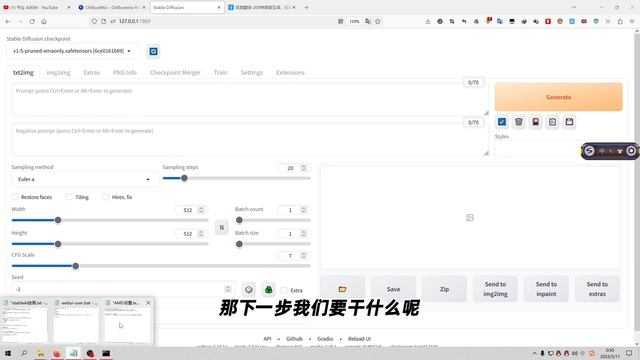Click the Batch count slider handle
Screen dimensions: 640x360
click(239, 220)
